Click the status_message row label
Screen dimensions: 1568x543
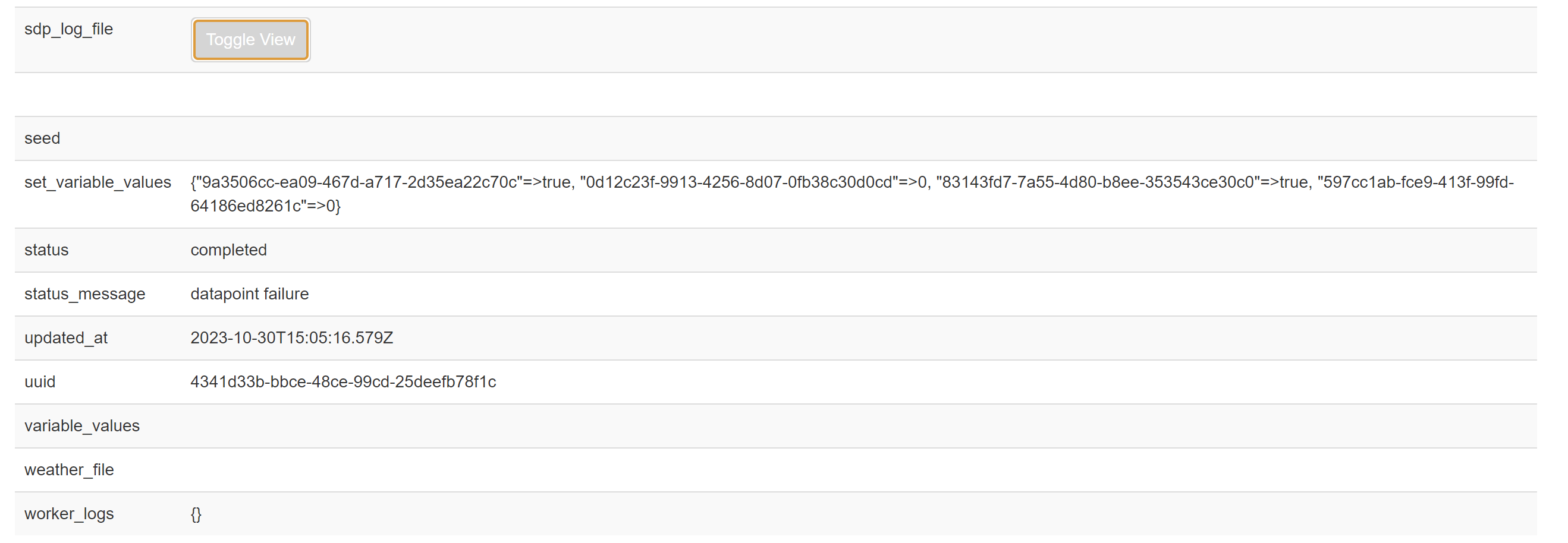[x=84, y=293]
